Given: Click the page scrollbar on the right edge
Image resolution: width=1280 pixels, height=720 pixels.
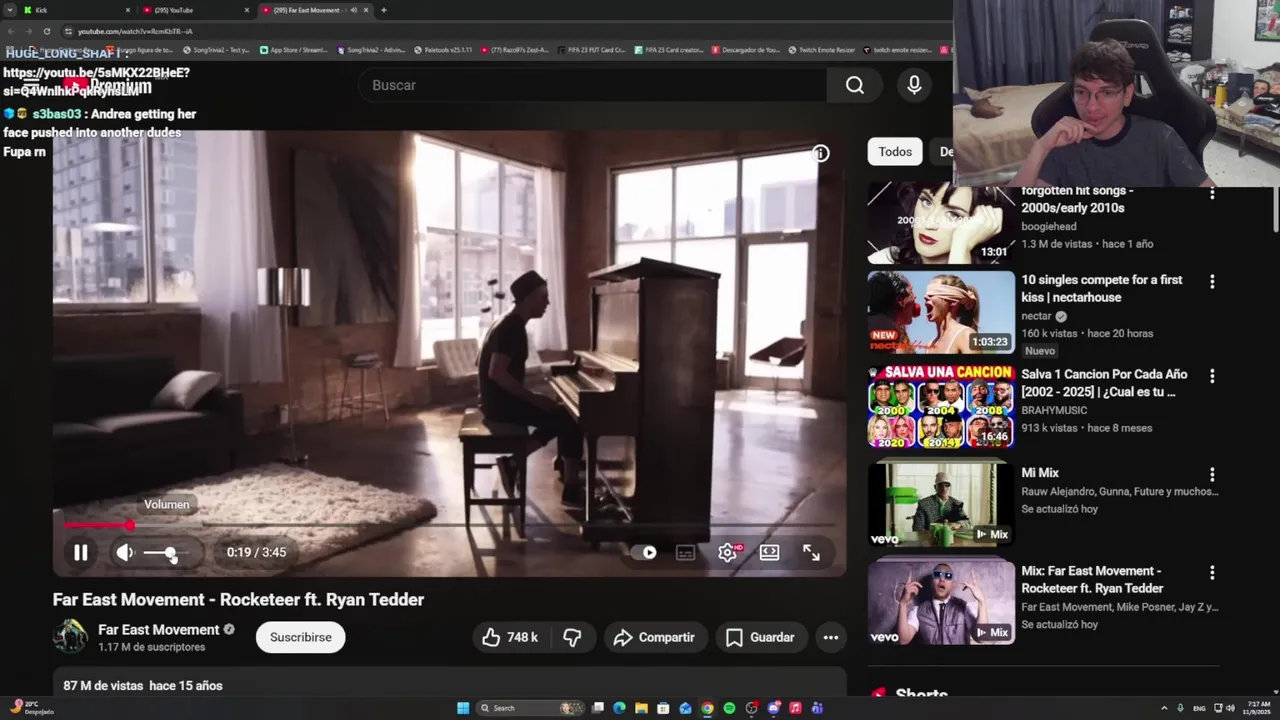Looking at the screenshot, I should coord(1275,210).
